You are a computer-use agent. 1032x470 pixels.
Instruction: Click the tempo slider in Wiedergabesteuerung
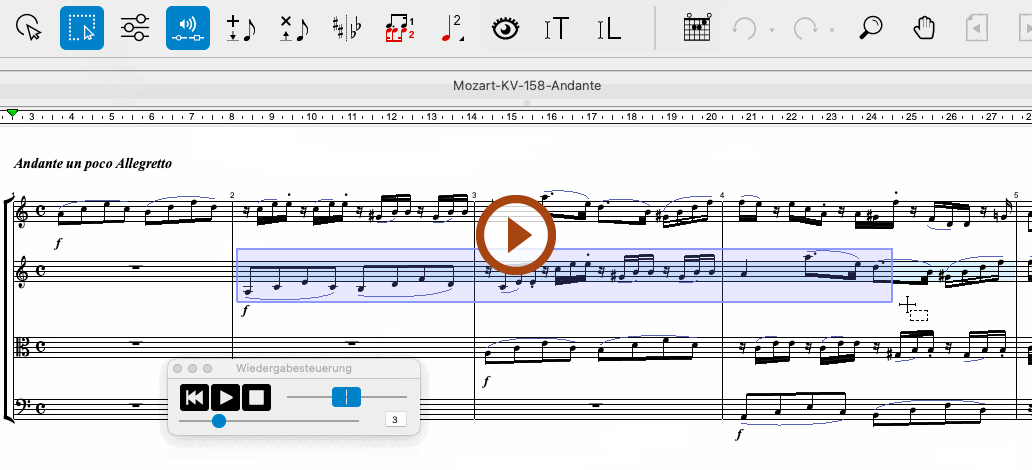point(345,397)
